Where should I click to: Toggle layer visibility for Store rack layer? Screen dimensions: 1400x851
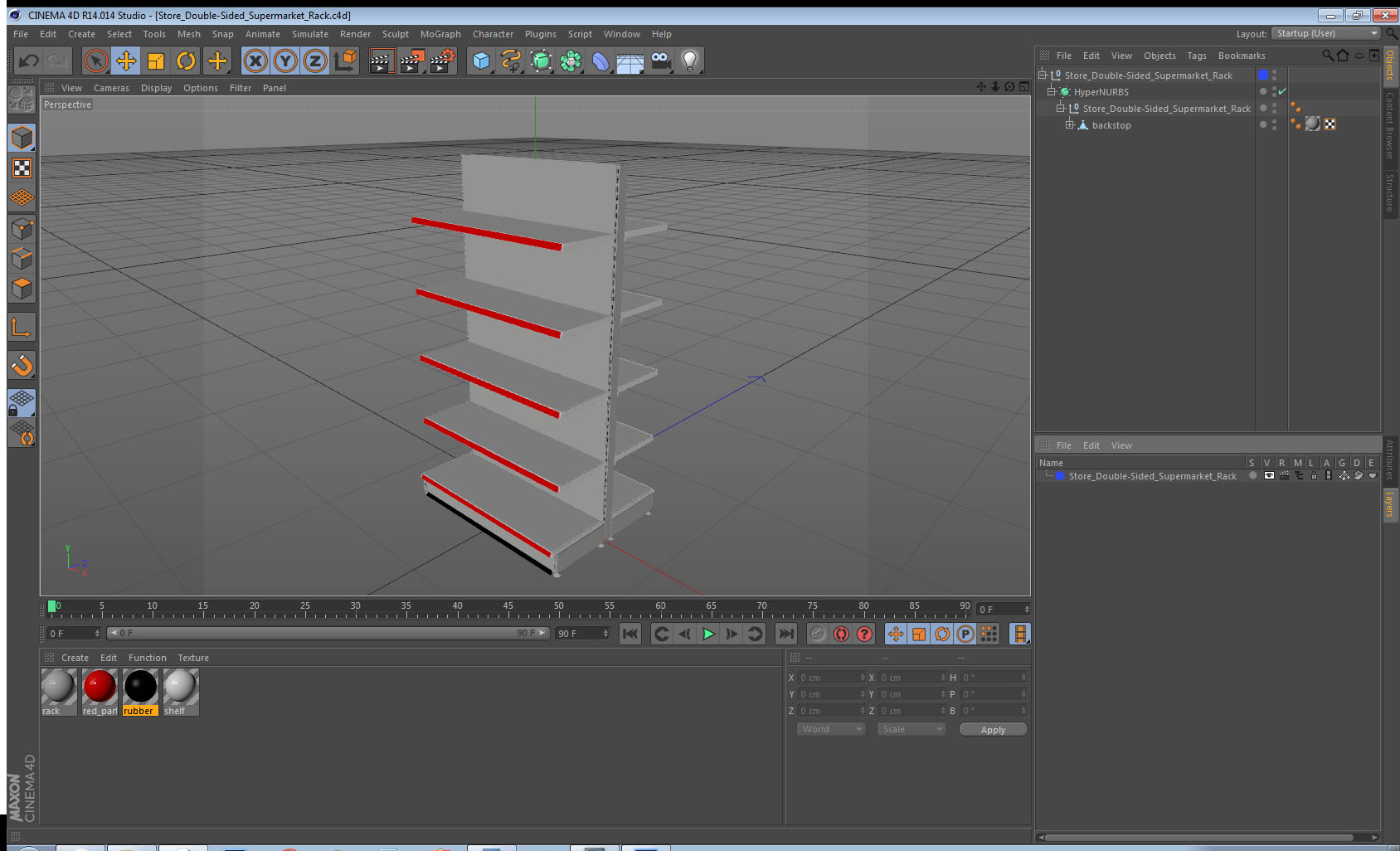pyautogui.click(x=1269, y=476)
